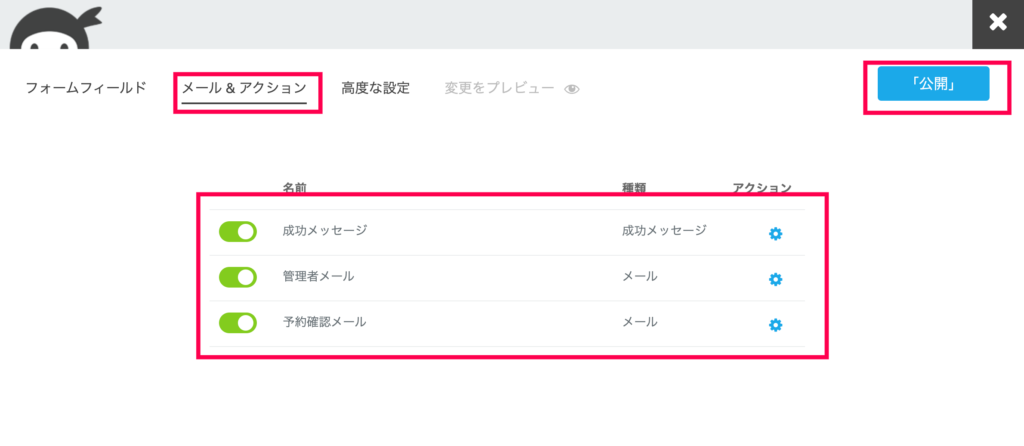Disable the 成功メッセージ toggle
The width and height of the screenshot is (1024, 446).
(238, 232)
